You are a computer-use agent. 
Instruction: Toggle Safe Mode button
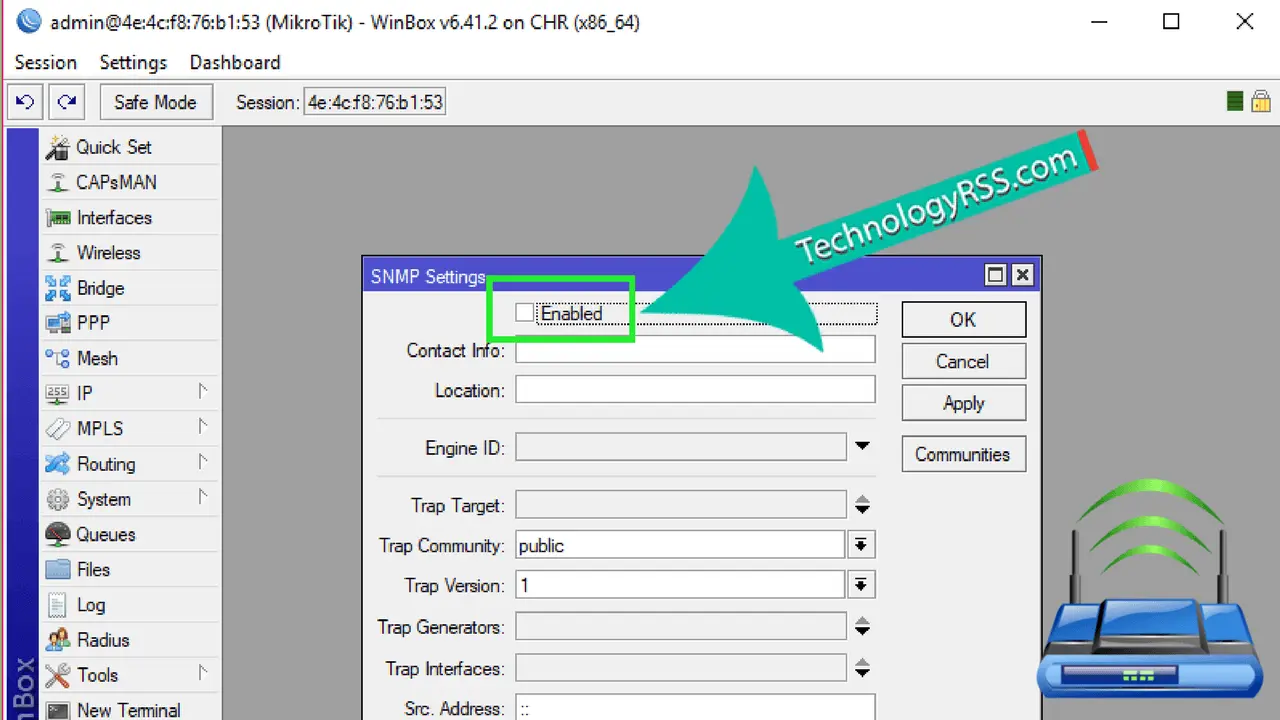click(155, 102)
